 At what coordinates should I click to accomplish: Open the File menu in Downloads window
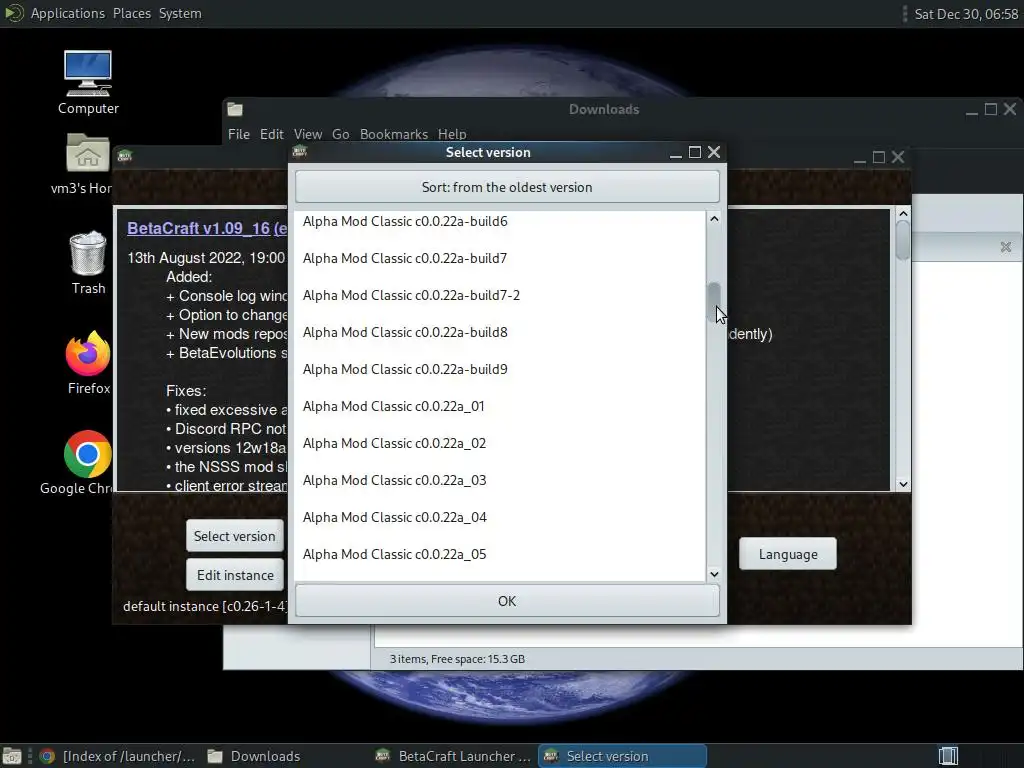click(x=238, y=134)
